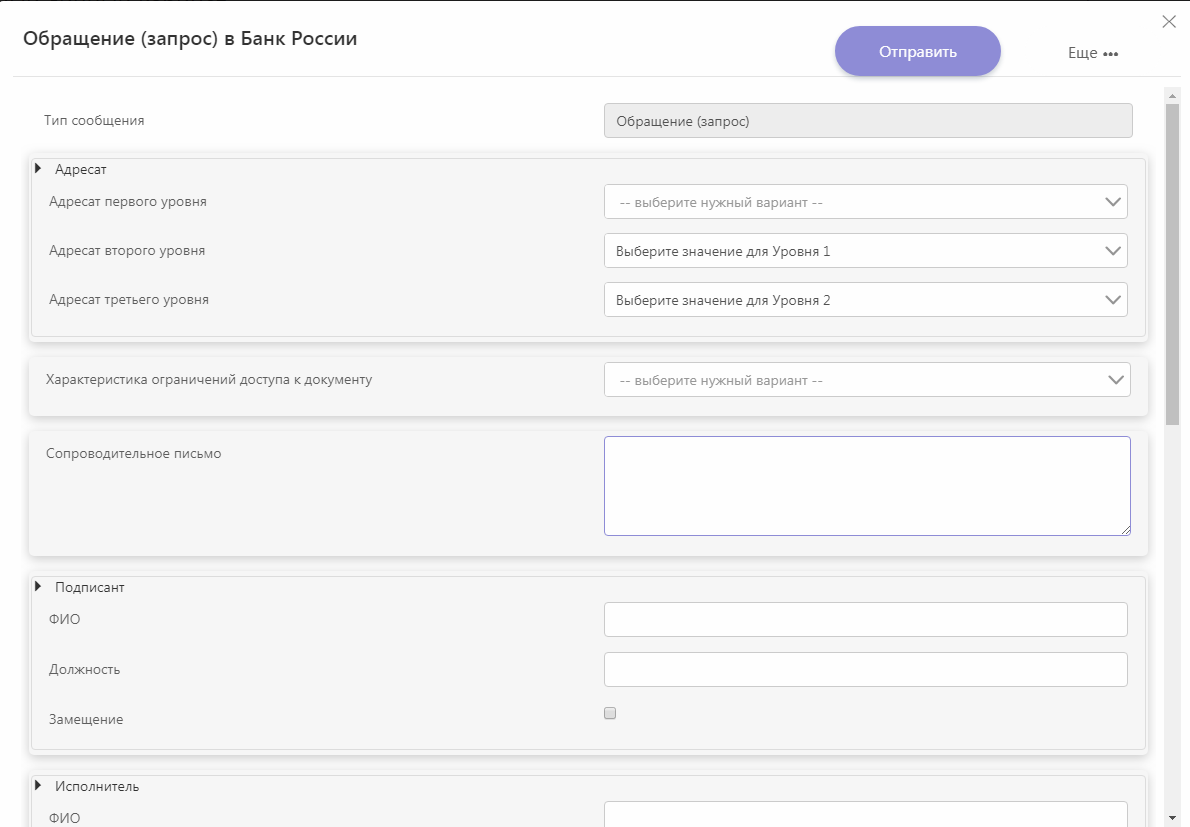Open Характеристика ограничений доступа dropdown
The width and height of the screenshot is (1190, 827).
pyautogui.click(x=867, y=380)
